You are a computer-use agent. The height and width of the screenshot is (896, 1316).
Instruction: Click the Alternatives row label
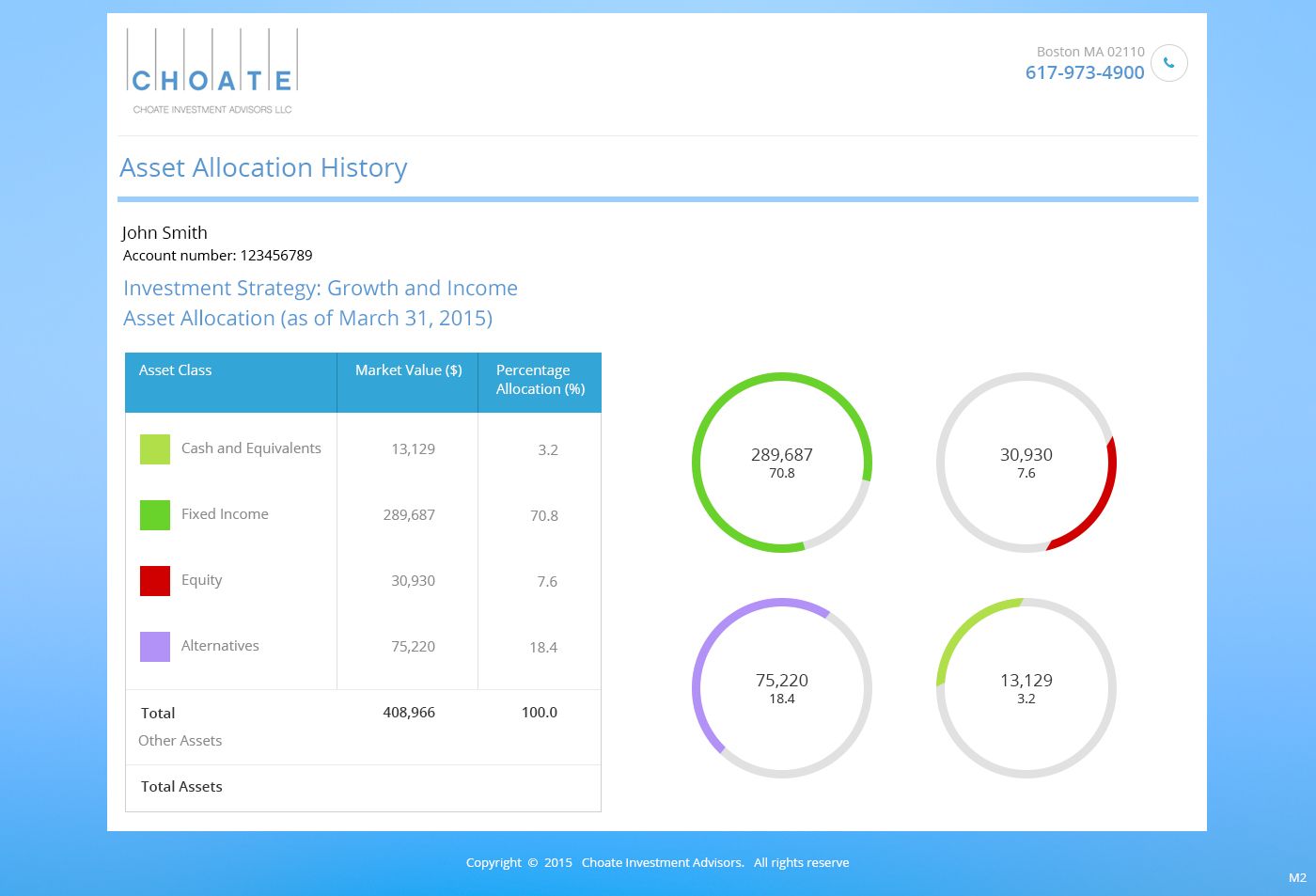(220, 646)
